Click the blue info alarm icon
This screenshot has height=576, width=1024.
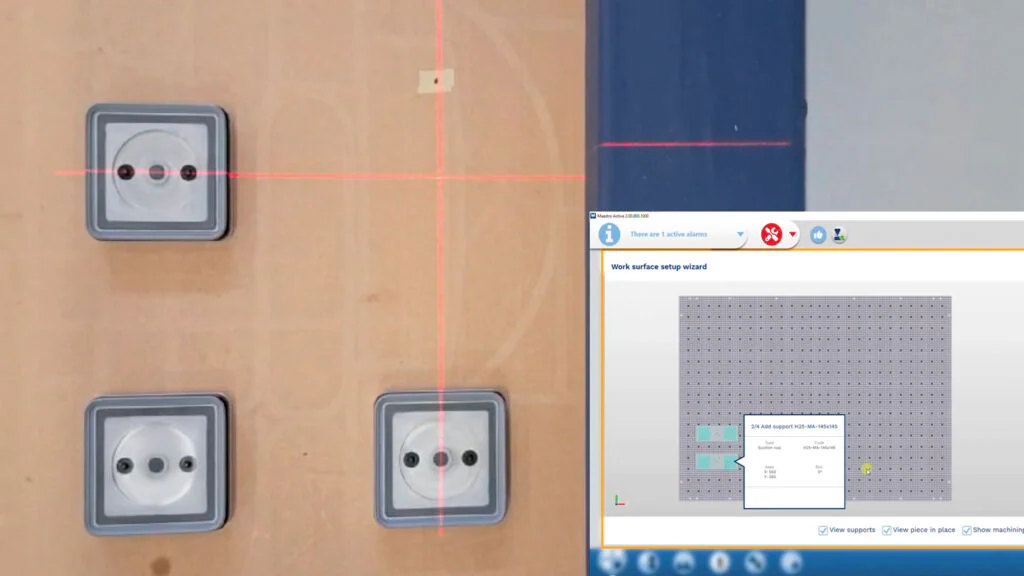[609, 234]
